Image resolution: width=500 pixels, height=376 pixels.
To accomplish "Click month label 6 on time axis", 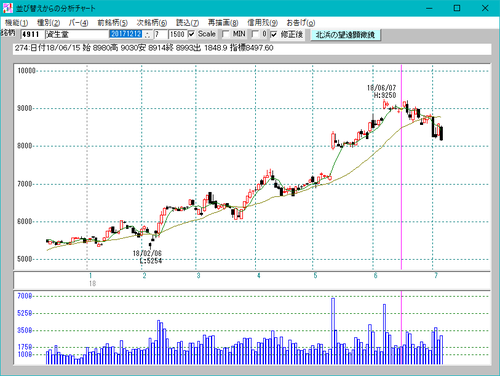I will pyautogui.click(x=375, y=276).
